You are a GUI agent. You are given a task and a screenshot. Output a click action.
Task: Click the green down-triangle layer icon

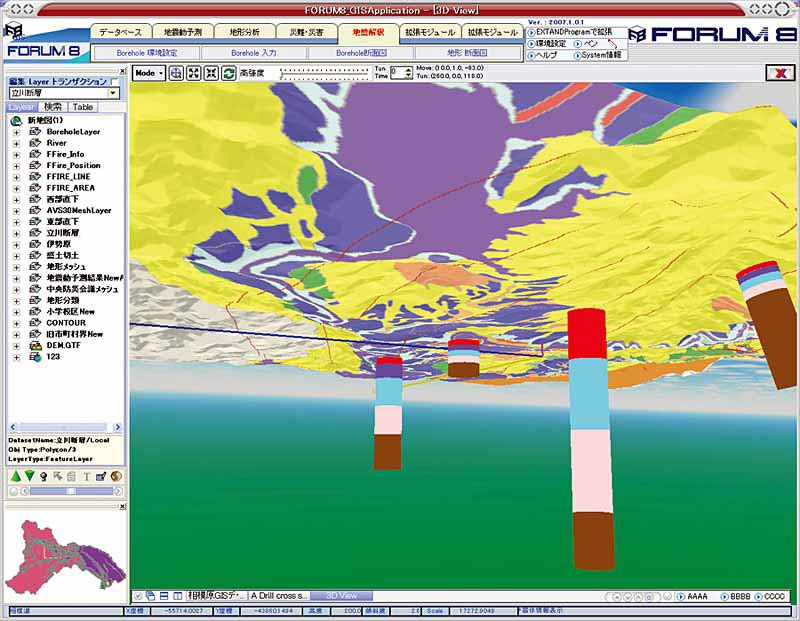tap(30, 476)
